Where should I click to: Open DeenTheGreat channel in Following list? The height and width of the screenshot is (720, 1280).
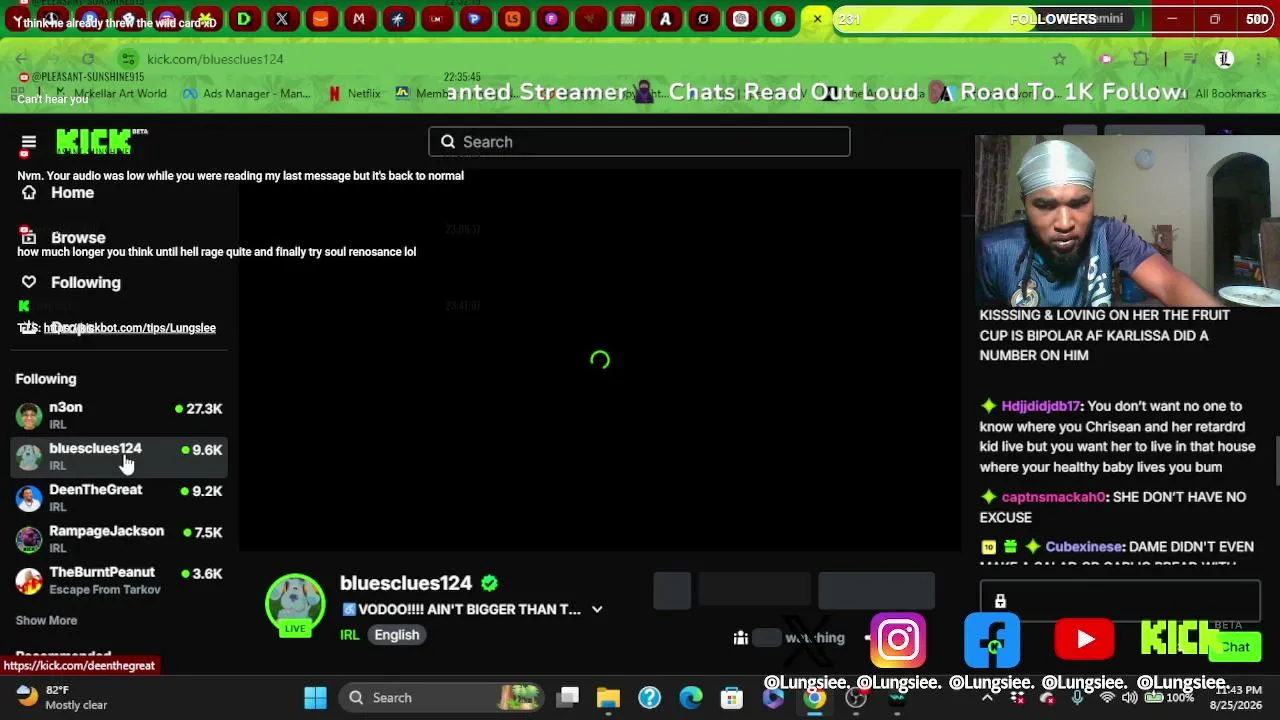point(119,497)
